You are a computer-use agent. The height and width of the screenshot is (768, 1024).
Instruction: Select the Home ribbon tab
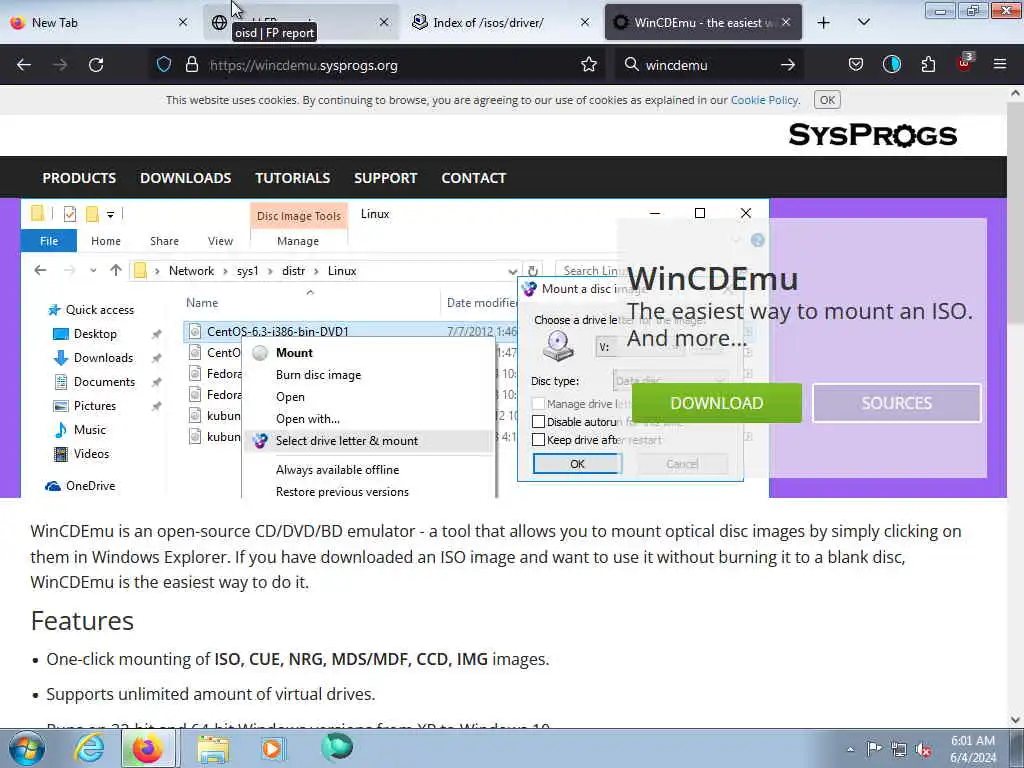106,241
